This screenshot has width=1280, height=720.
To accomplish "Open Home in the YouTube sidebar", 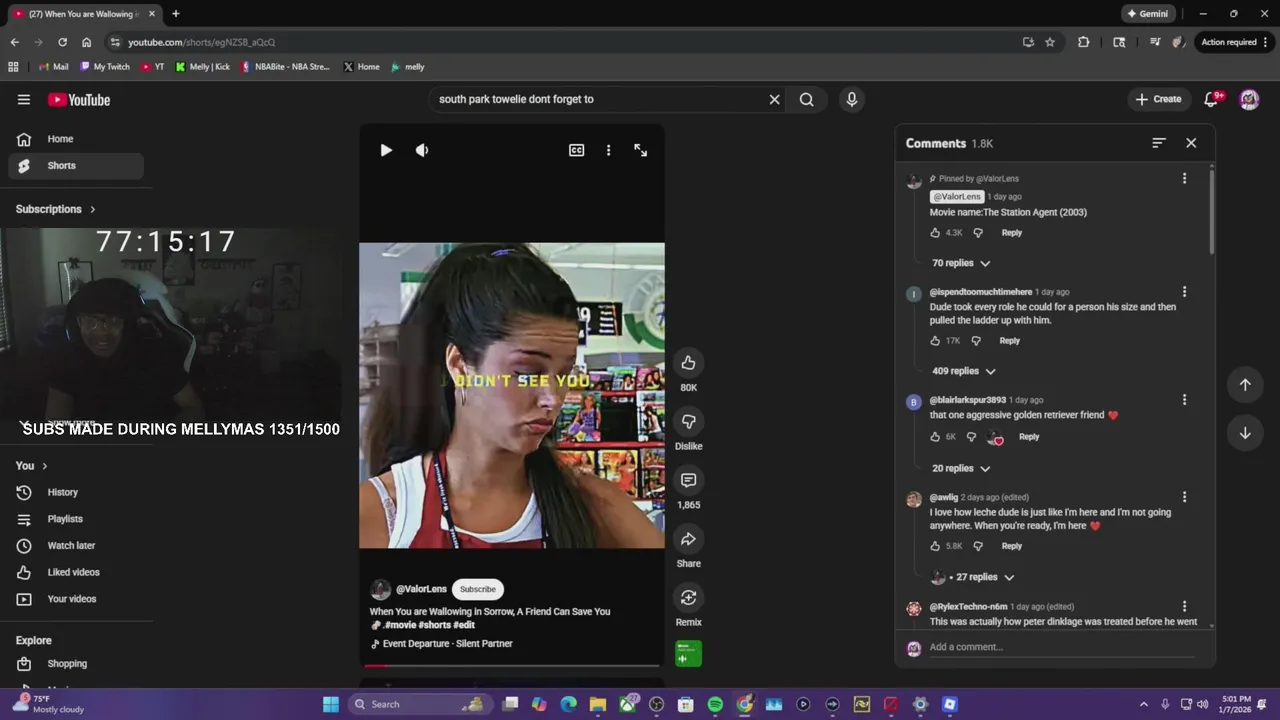I will click(76, 139).
